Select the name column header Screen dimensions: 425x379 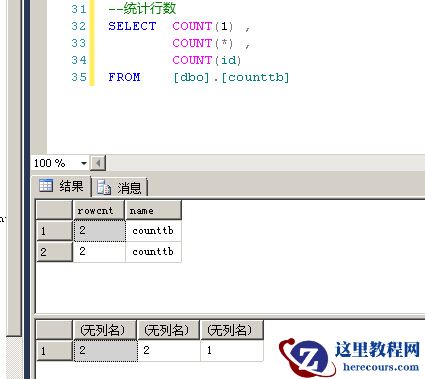[153, 210]
